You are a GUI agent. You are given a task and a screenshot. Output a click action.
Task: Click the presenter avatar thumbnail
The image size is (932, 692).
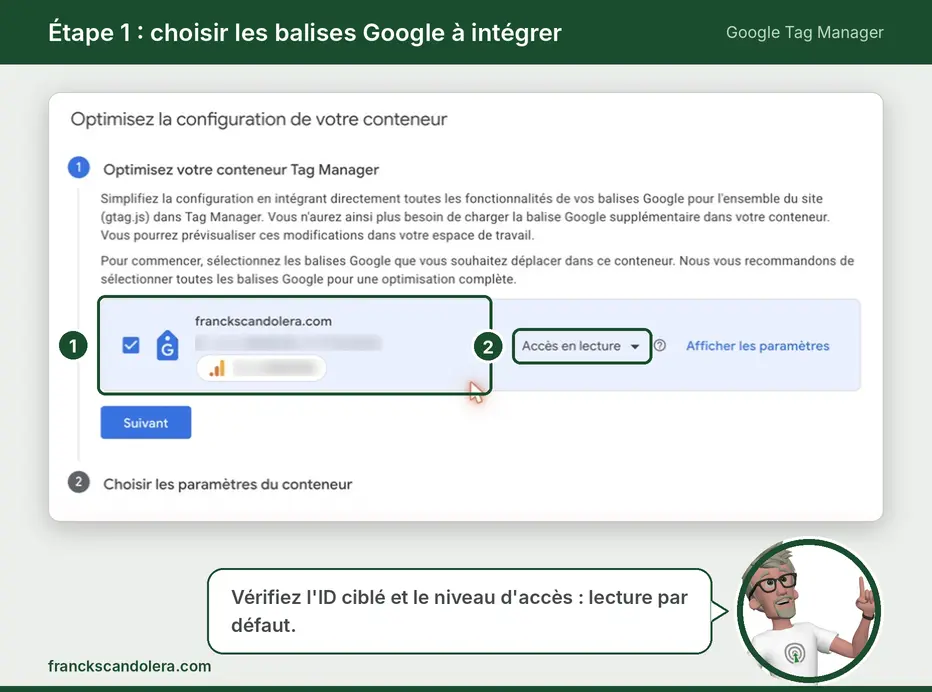(808, 611)
